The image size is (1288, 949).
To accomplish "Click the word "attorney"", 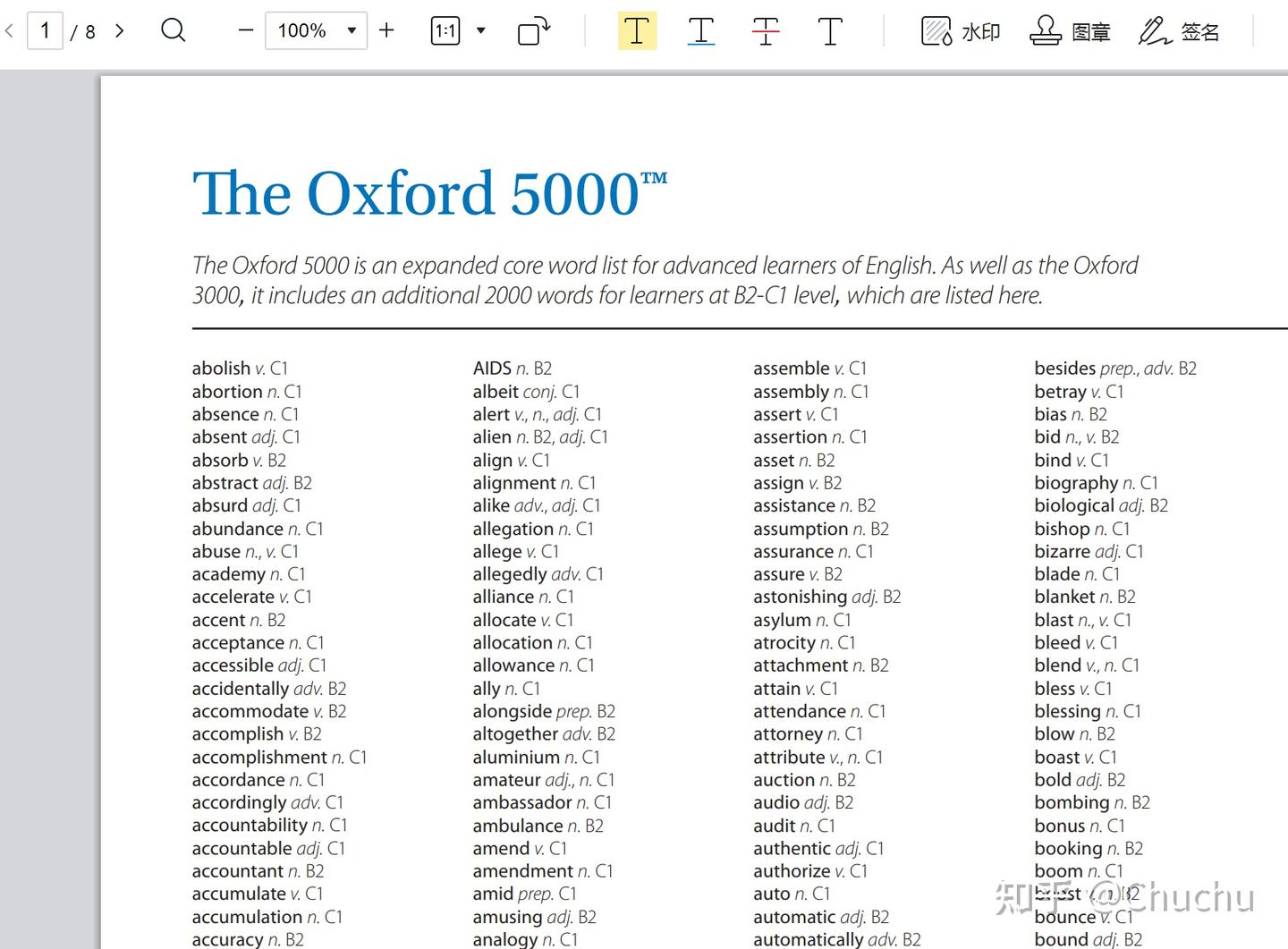I will pyautogui.click(x=788, y=734).
